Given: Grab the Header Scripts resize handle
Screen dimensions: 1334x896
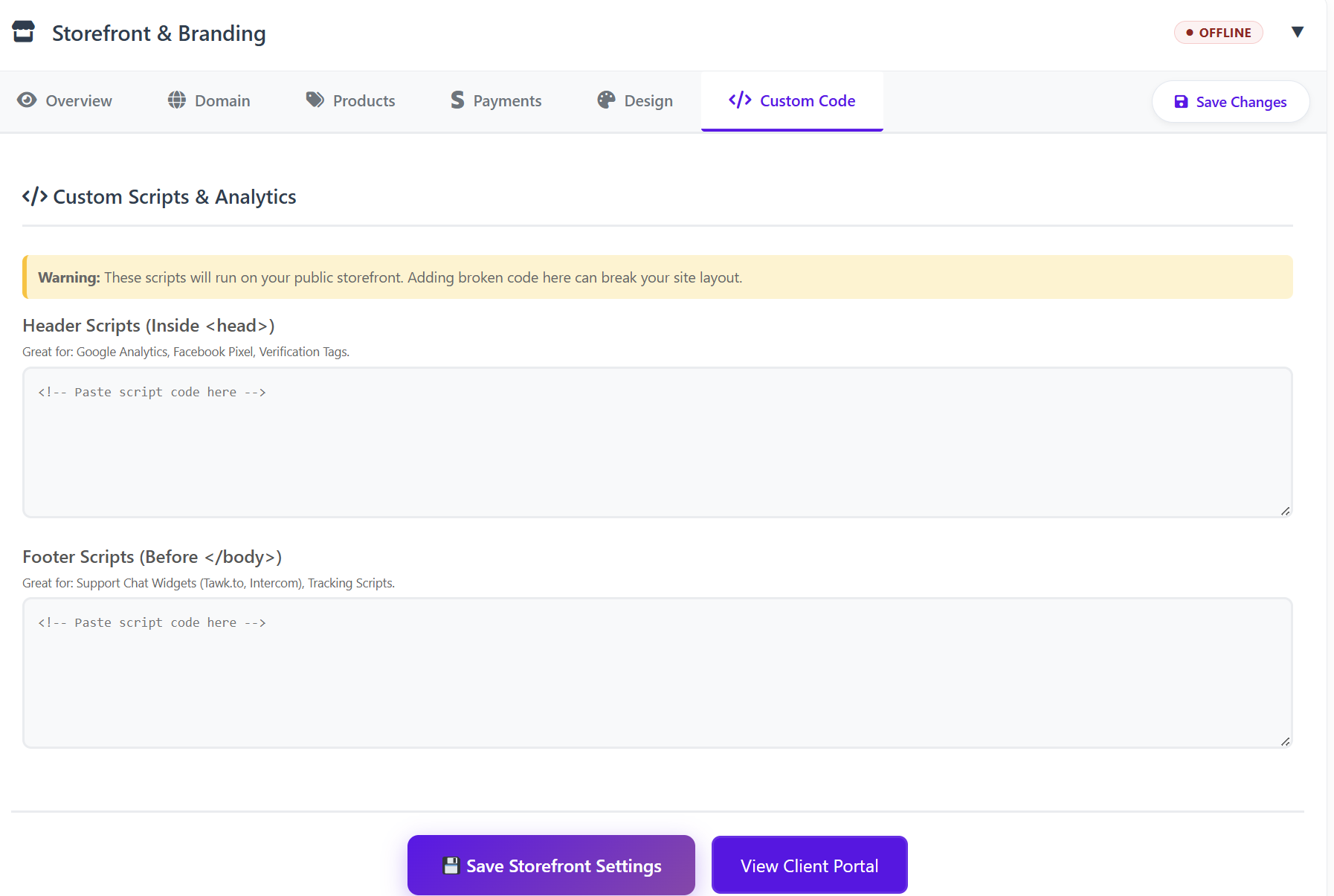Looking at the screenshot, I should coord(1285,511).
